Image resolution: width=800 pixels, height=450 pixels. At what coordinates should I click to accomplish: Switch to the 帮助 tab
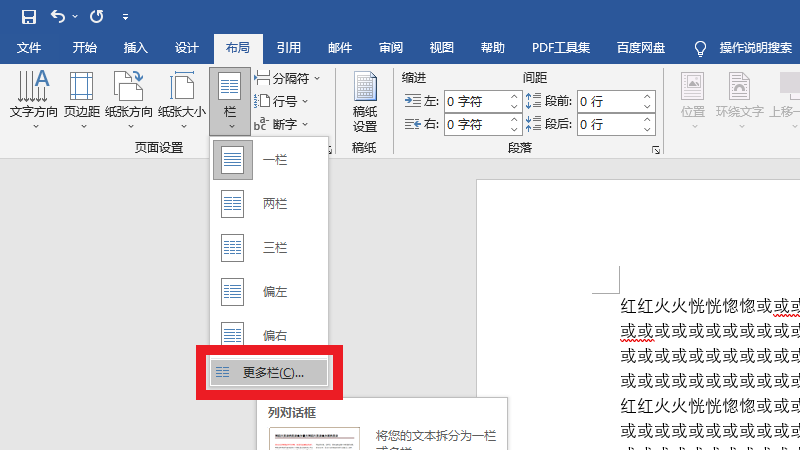pos(493,48)
